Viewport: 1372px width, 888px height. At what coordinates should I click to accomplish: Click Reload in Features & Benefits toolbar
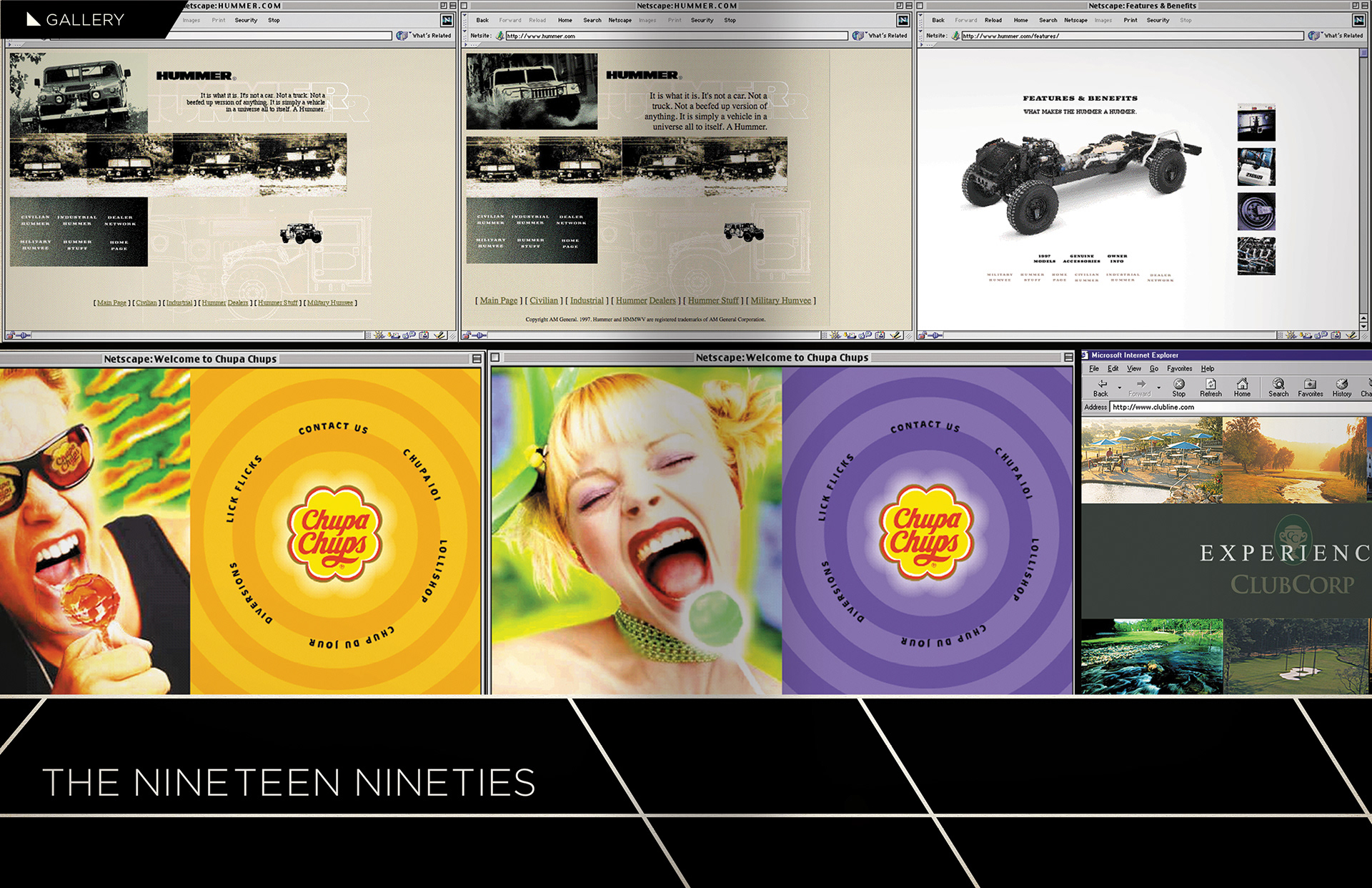pos(993,20)
